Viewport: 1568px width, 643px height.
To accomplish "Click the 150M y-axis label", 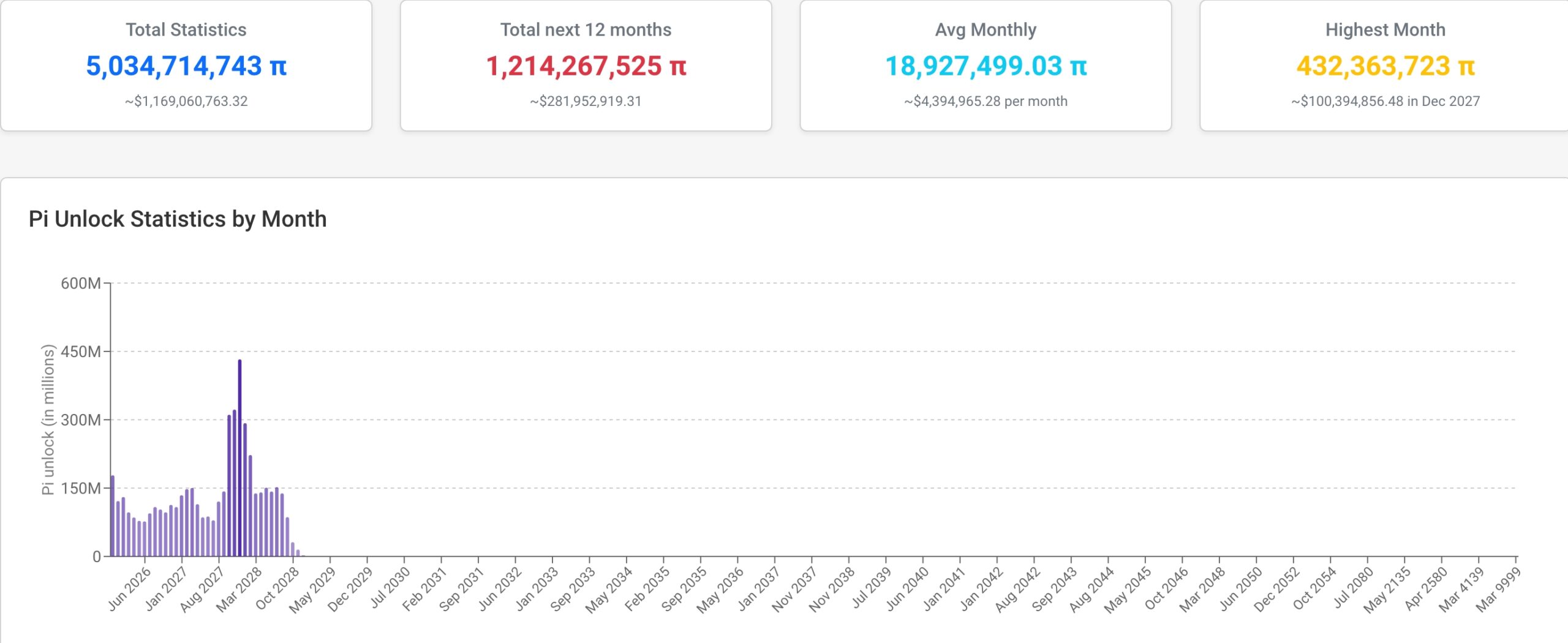I will 83,486.
